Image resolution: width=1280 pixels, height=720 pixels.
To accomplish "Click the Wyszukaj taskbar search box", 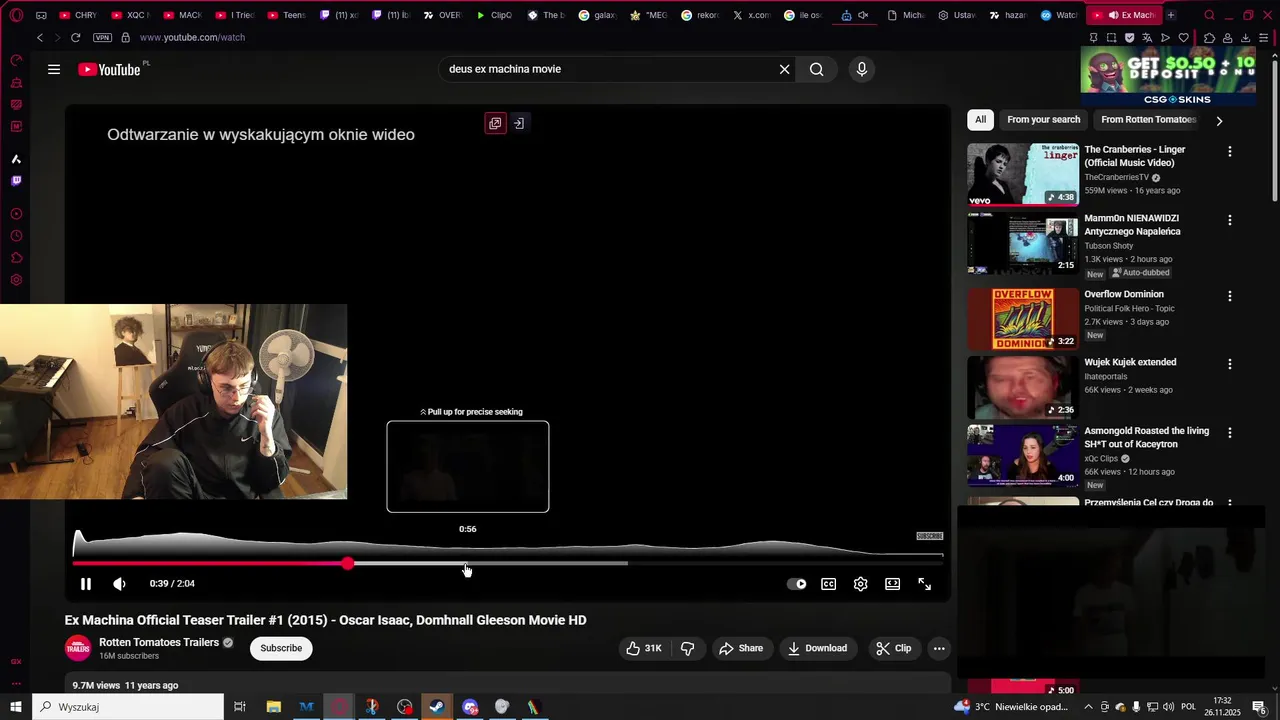I will coord(128,707).
